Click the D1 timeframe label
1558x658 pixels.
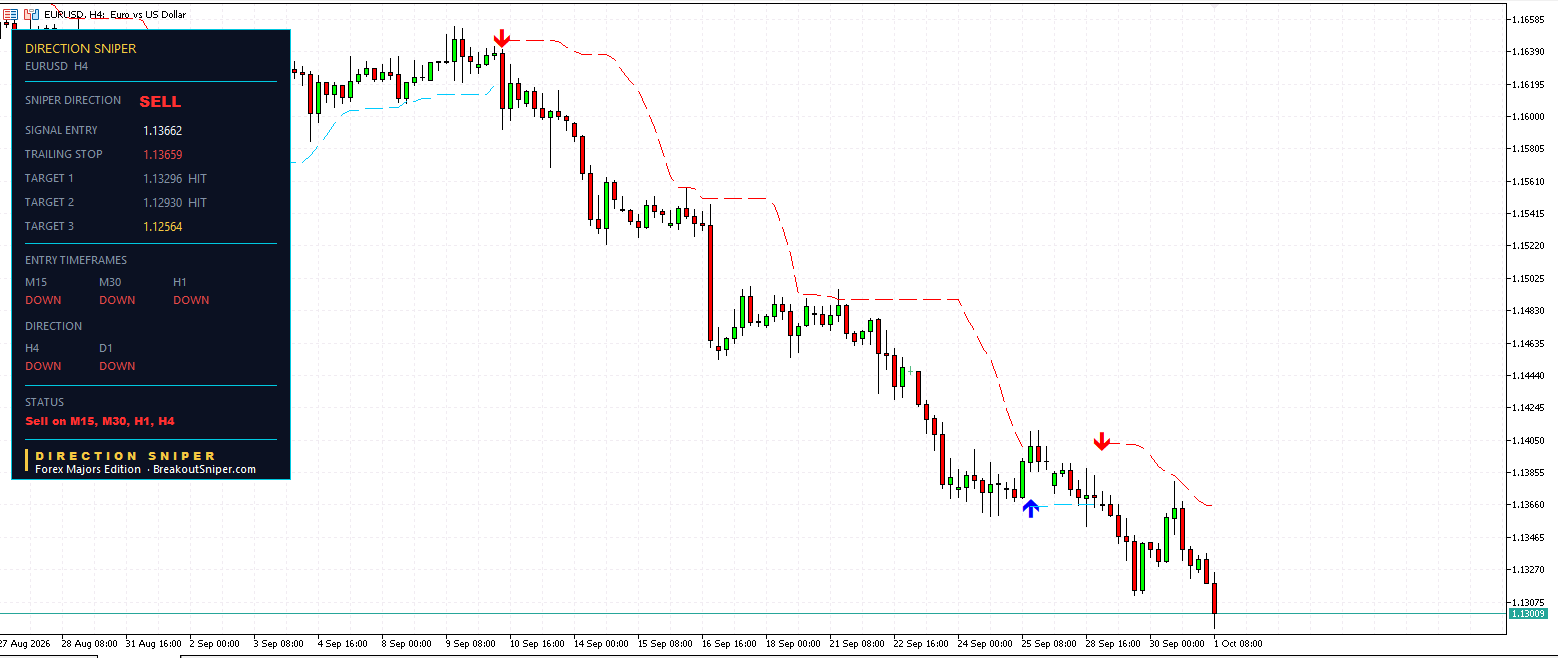106,348
